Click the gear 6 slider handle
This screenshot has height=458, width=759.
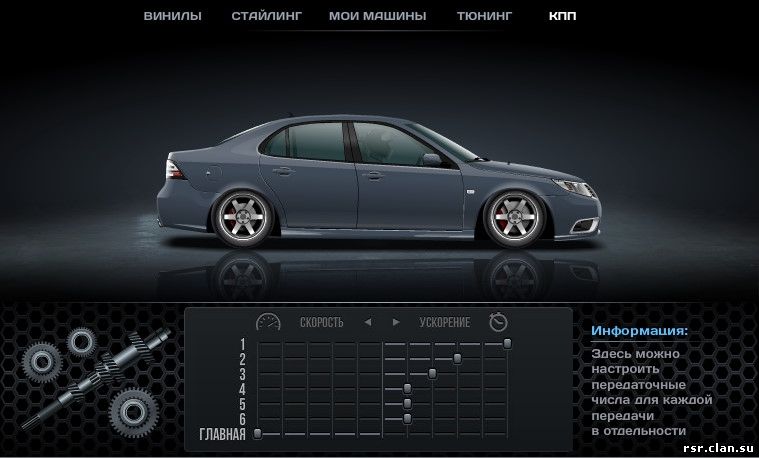pos(407,418)
